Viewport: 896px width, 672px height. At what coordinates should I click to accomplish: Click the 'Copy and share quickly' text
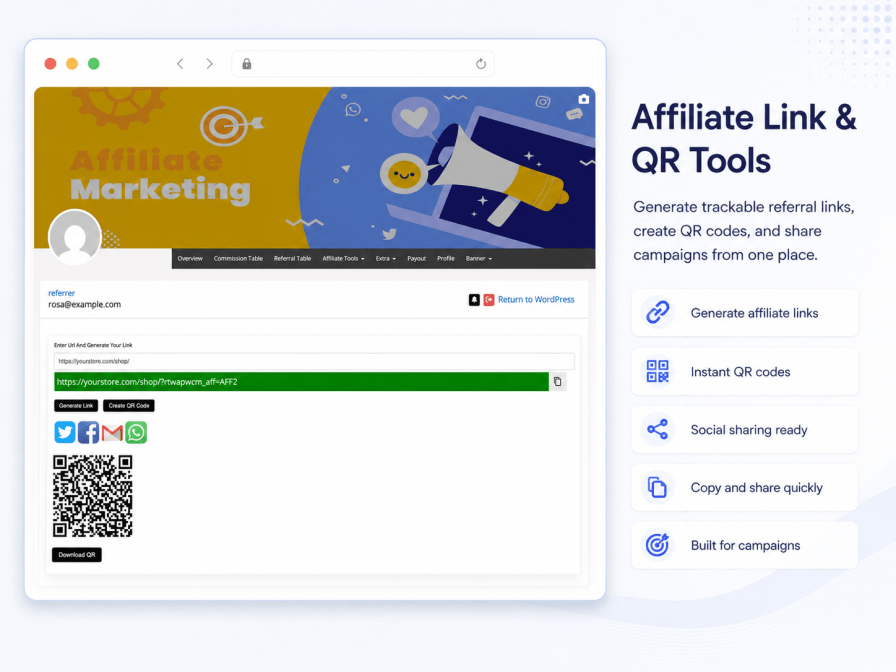pyautogui.click(x=757, y=488)
